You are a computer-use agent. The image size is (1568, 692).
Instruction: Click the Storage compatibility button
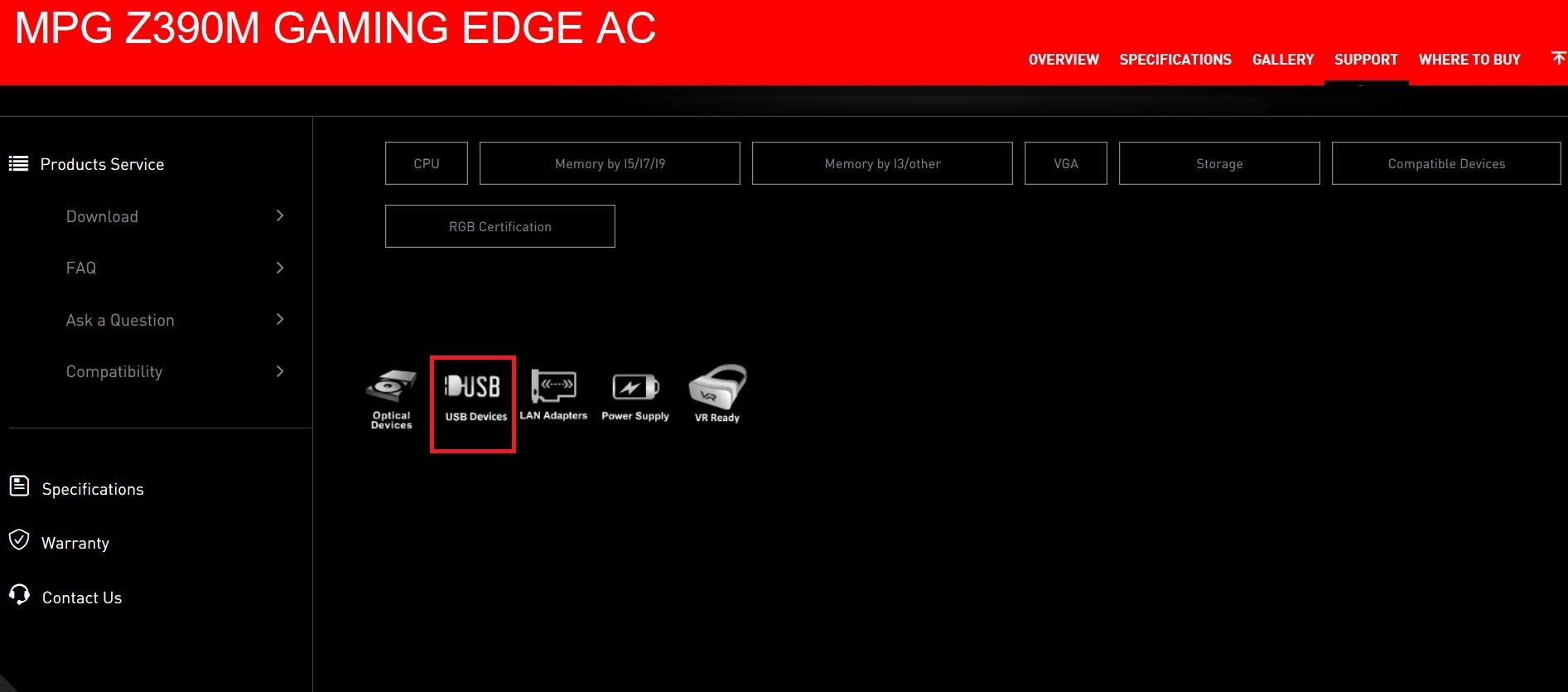1218,163
